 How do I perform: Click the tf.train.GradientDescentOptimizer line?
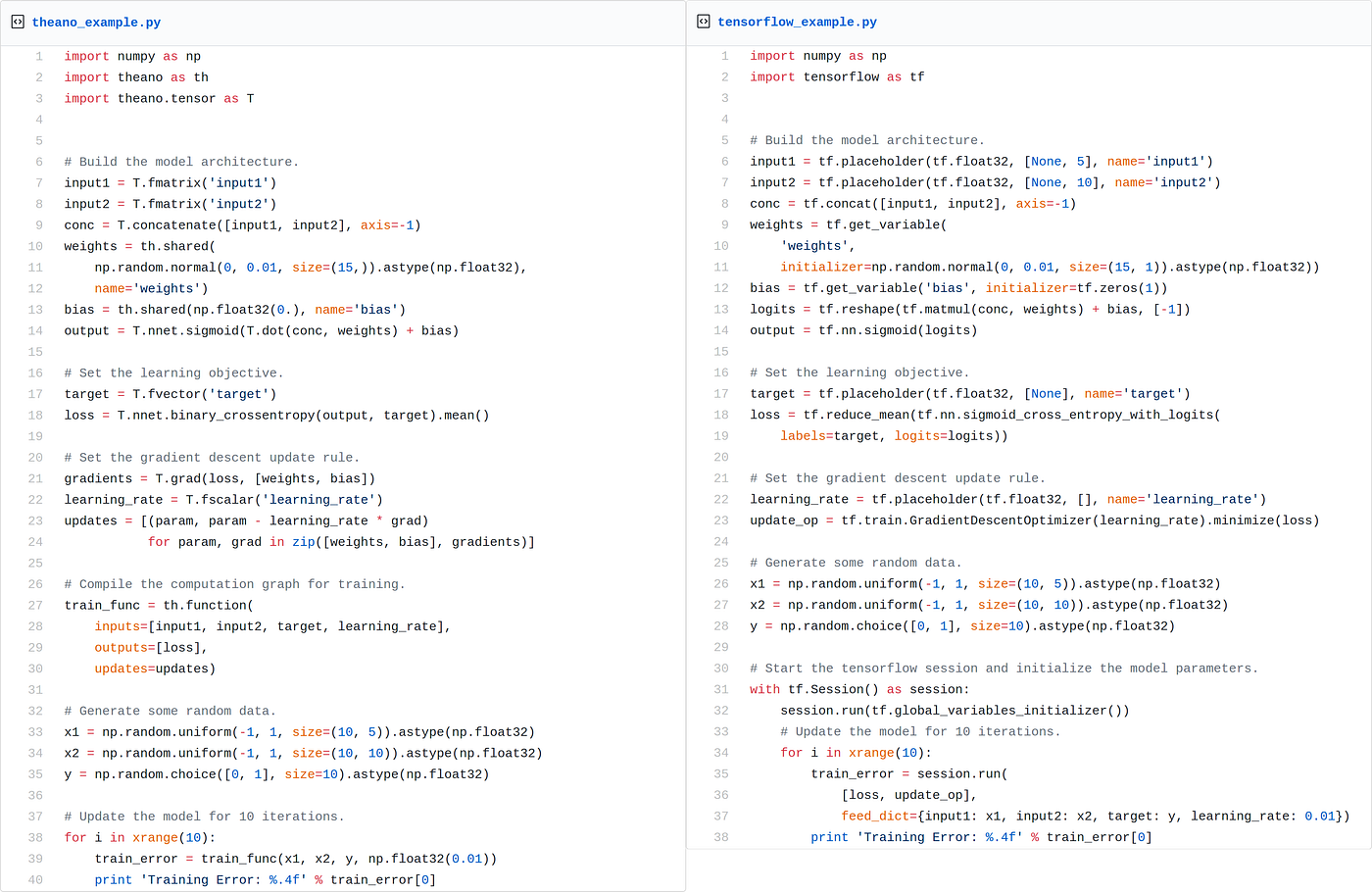coord(1035,520)
